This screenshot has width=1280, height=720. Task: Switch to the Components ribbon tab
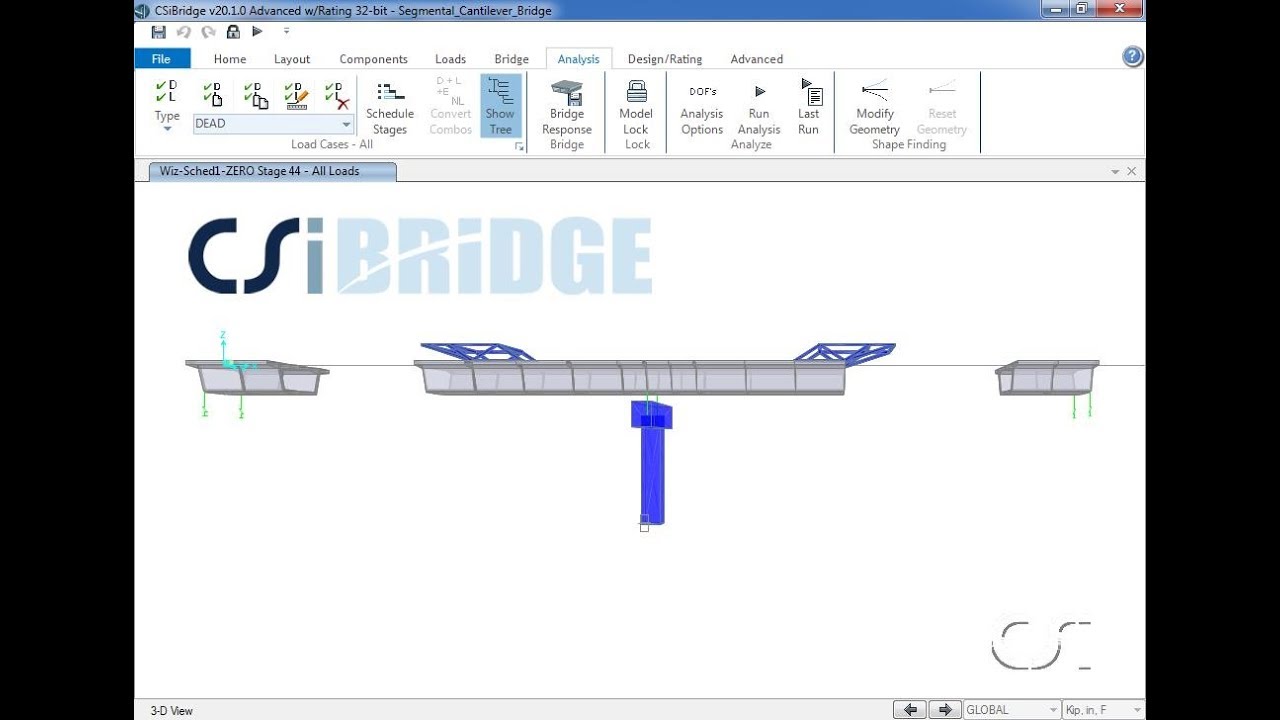(x=373, y=59)
